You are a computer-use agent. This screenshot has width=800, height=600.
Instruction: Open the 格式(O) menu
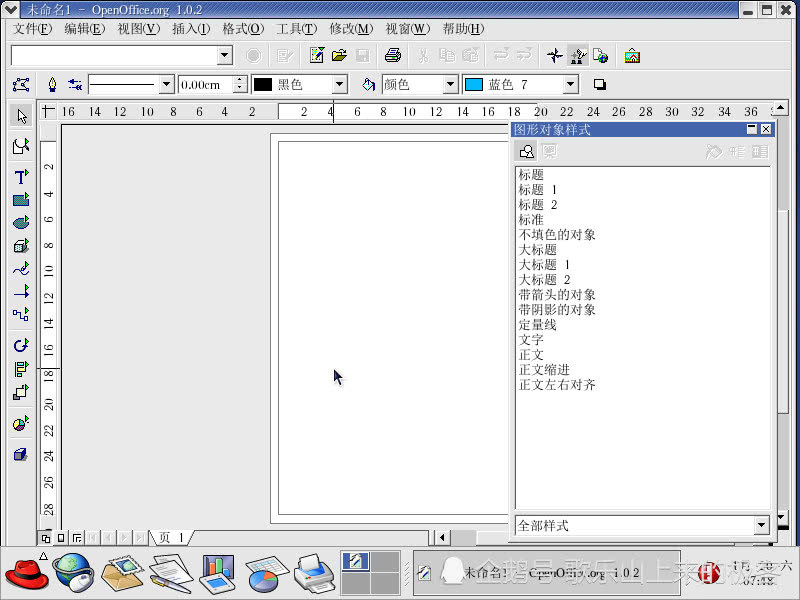coord(243,29)
